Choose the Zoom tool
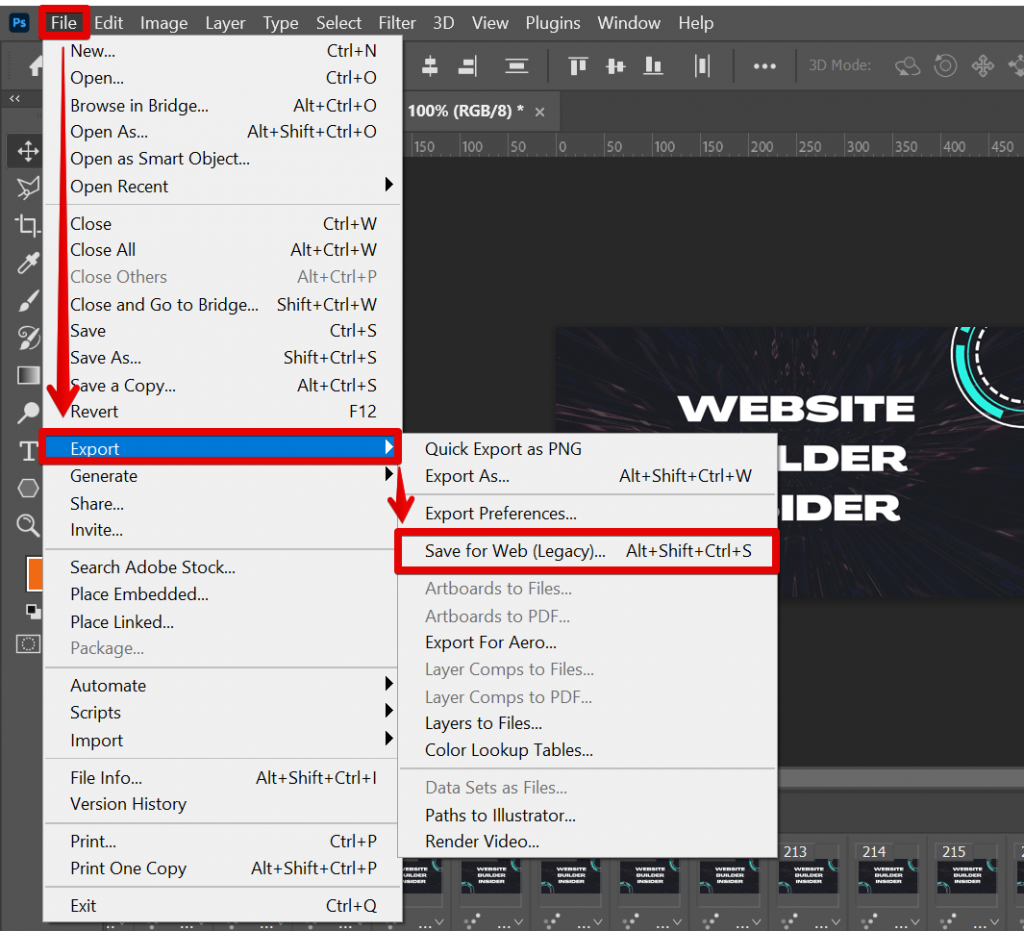The image size is (1024, 931). pos(27,523)
